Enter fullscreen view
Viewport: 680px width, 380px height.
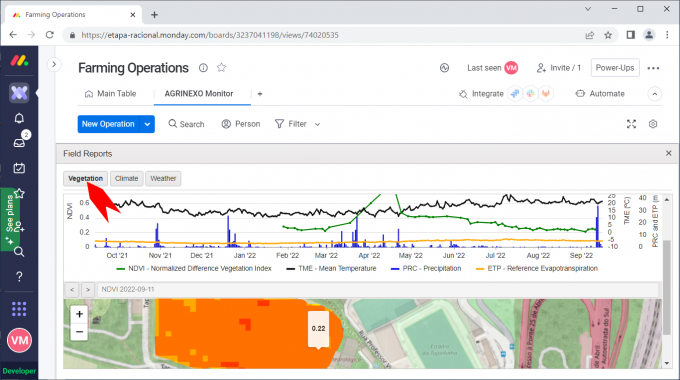(x=631, y=124)
